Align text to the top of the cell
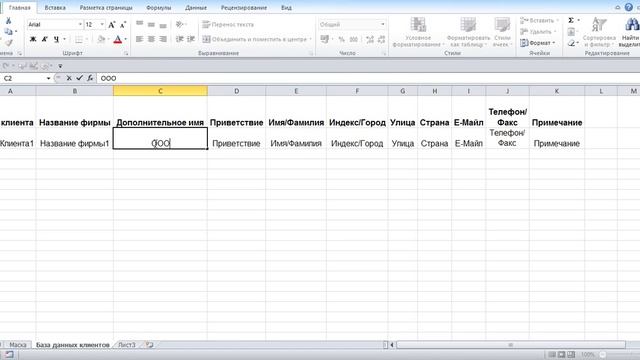Screen dimensions: 640x360 coord(140,24)
